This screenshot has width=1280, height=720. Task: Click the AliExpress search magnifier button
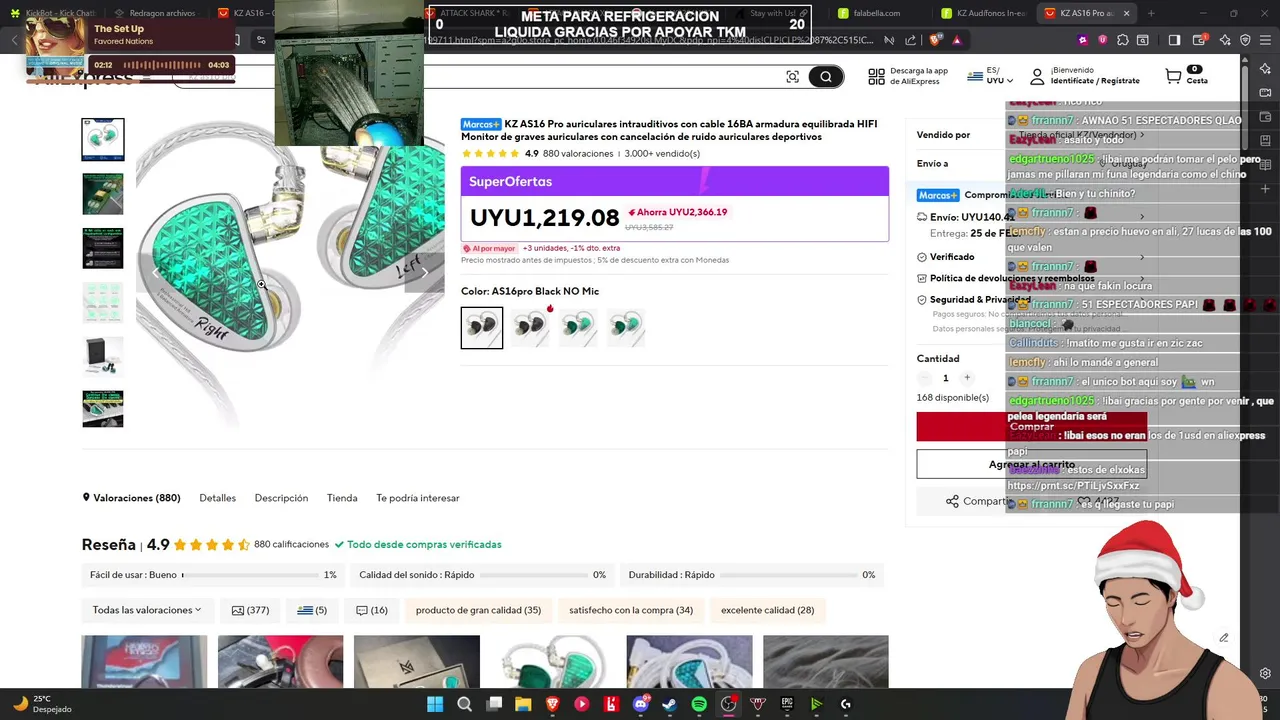826,77
